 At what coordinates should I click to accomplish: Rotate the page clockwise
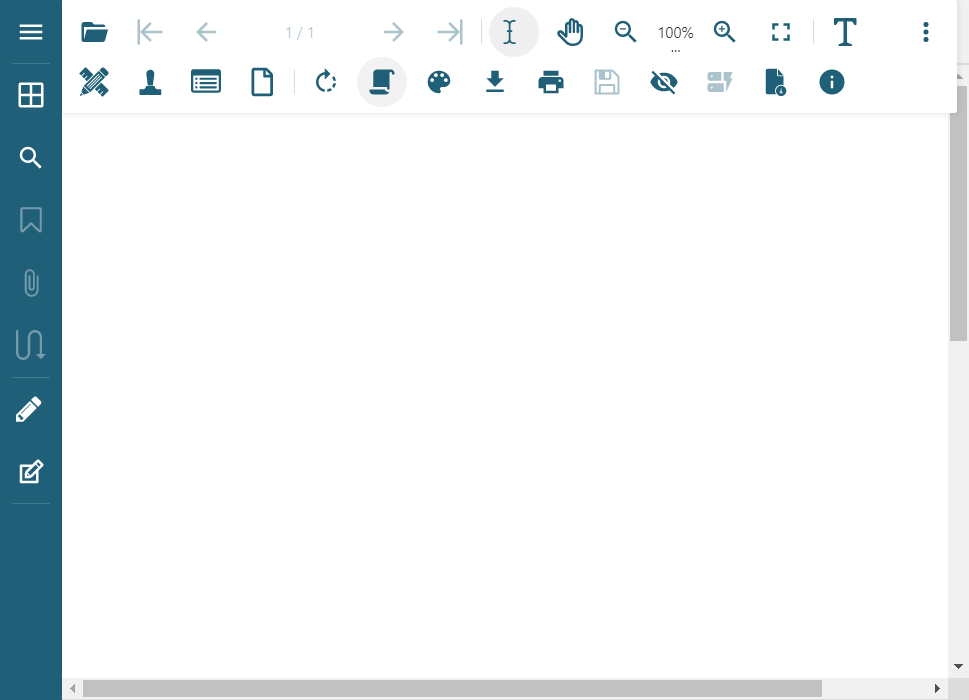tap(326, 82)
